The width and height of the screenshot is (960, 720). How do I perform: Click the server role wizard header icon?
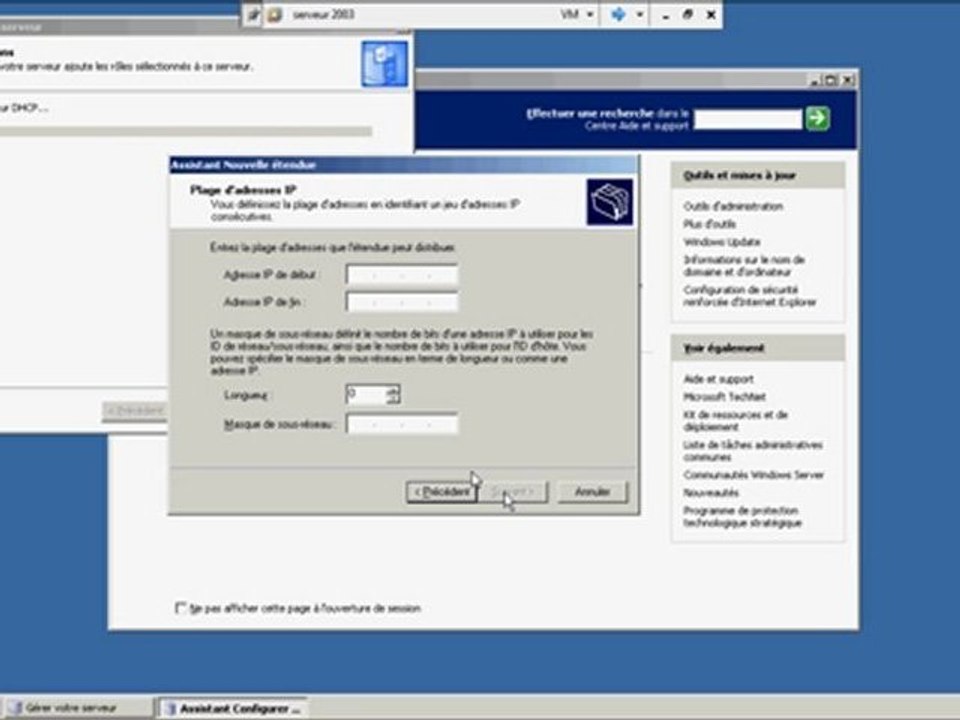tap(384, 64)
